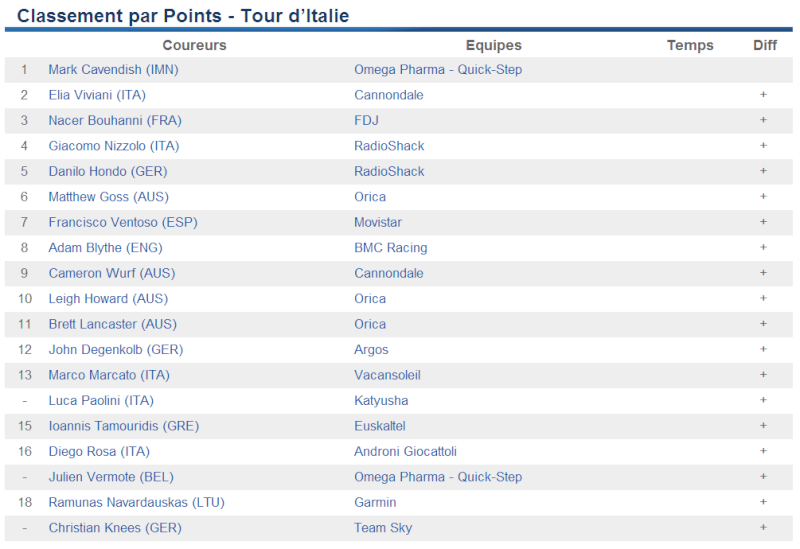This screenshot has width=800, height=549.
Task: Click the Movistar team link
Action: (x=378, y=223)
